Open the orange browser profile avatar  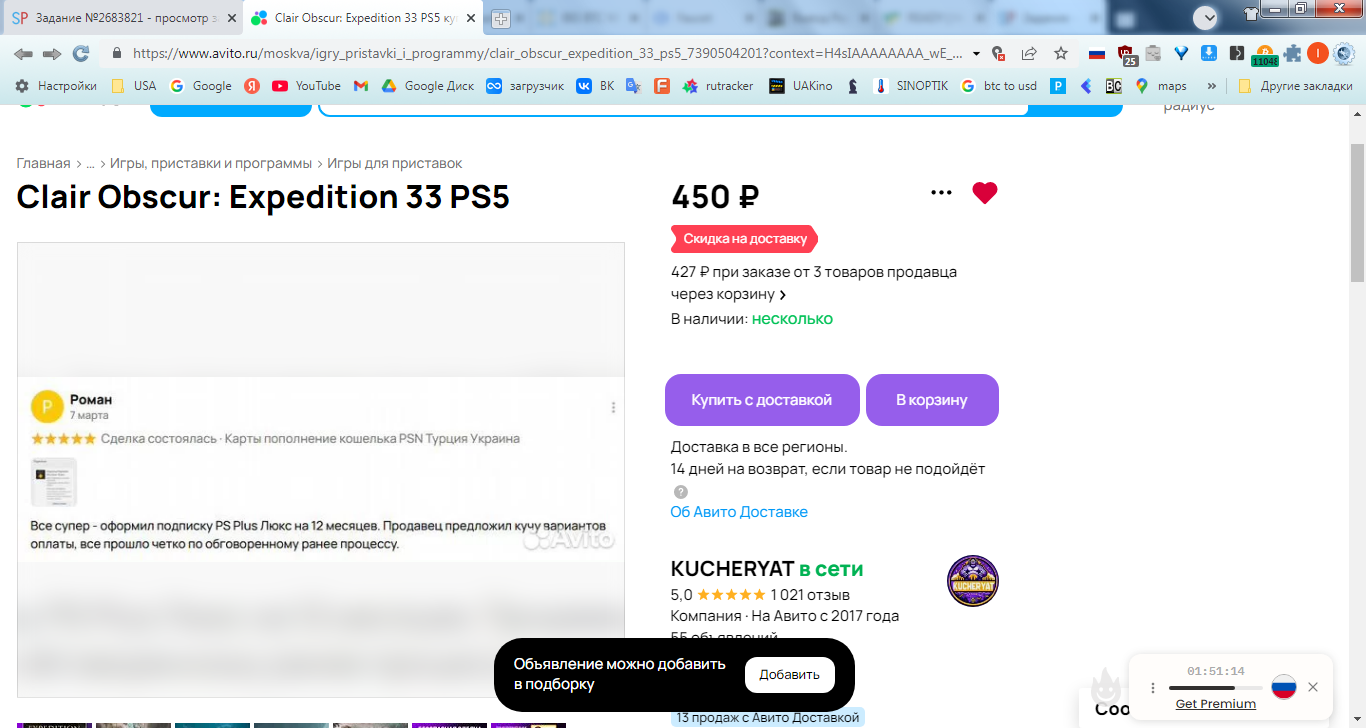pos(1318,53)
